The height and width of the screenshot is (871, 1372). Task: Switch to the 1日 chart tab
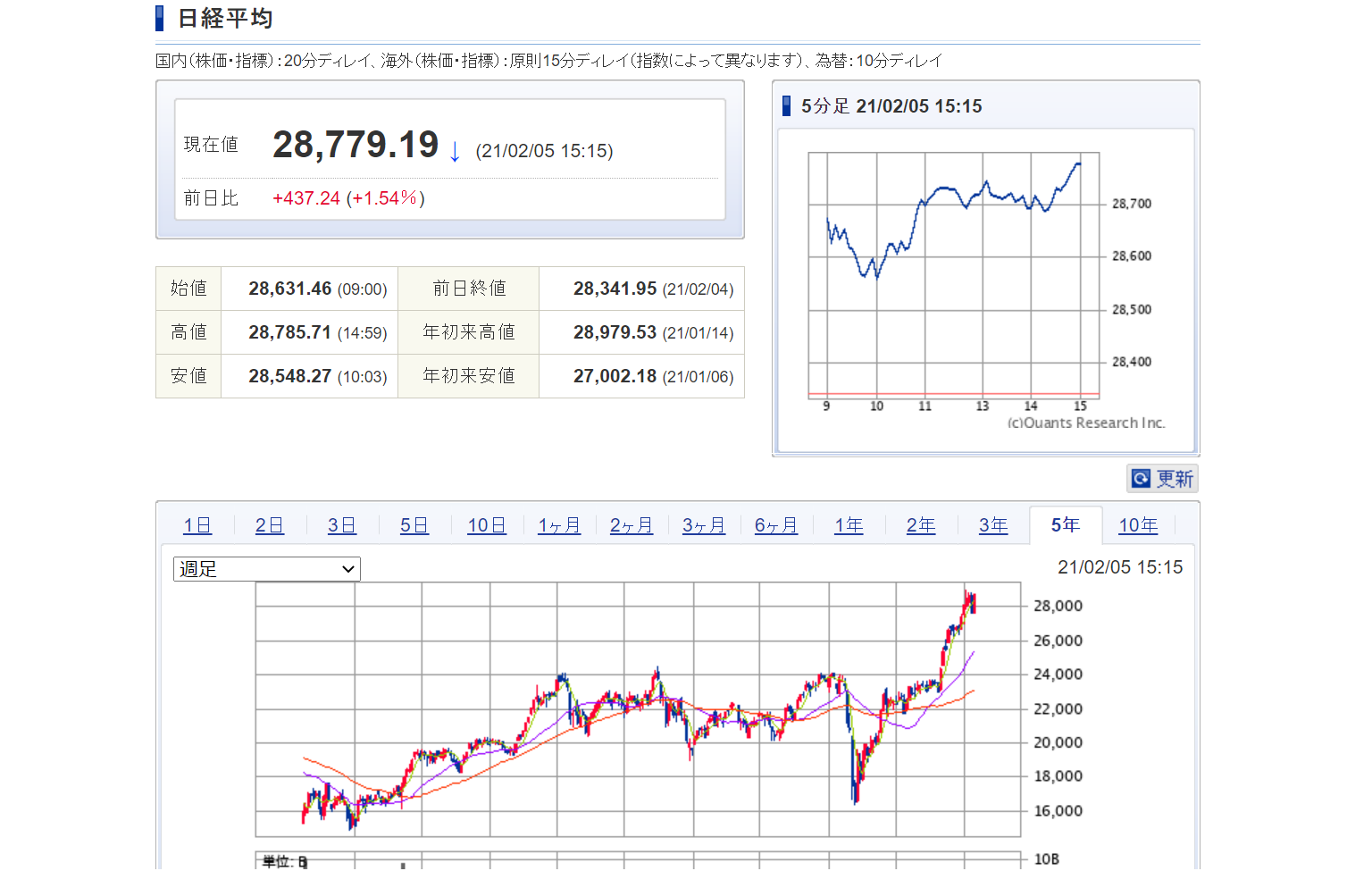197,525
